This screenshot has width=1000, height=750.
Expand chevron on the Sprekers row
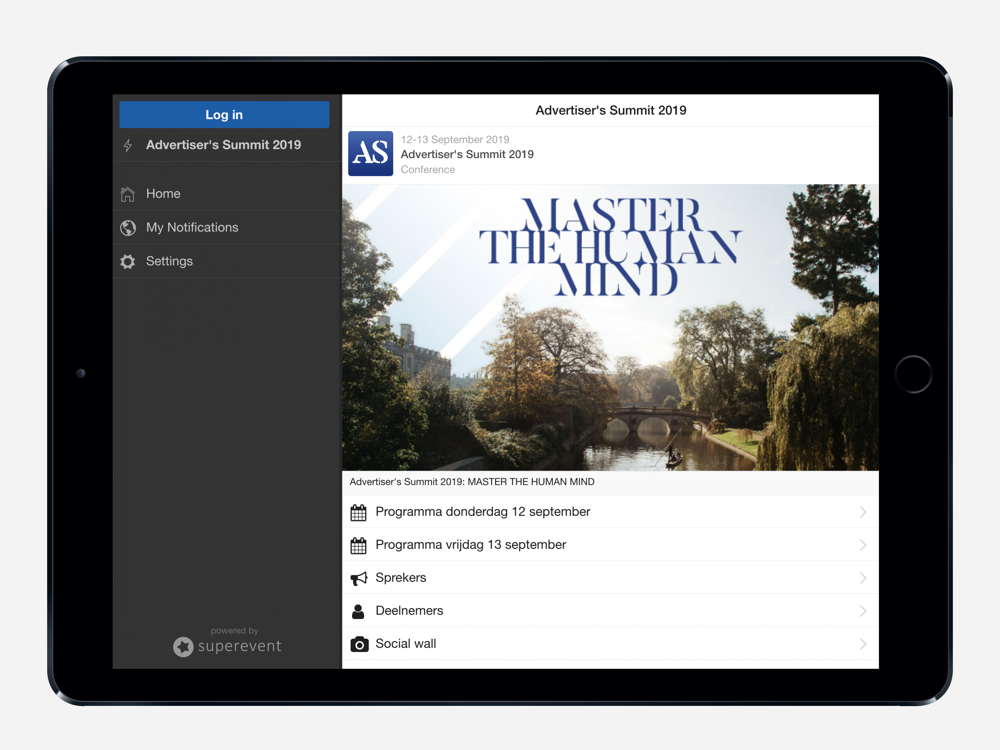click(863, 578)
